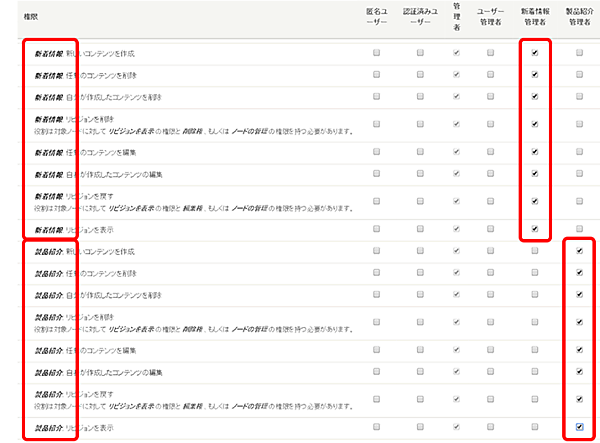Enable 認証済みユーザー for 新着情報 リビジョンを戻す
The width and height of the screenshot is (600, 443).
point(420,201)
